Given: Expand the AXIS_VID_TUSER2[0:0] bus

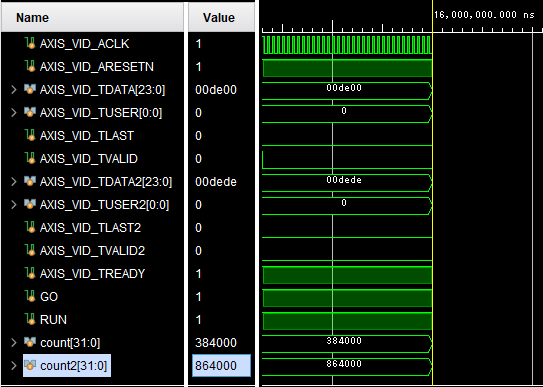Looking at the screenshot, I should point(14,205).
